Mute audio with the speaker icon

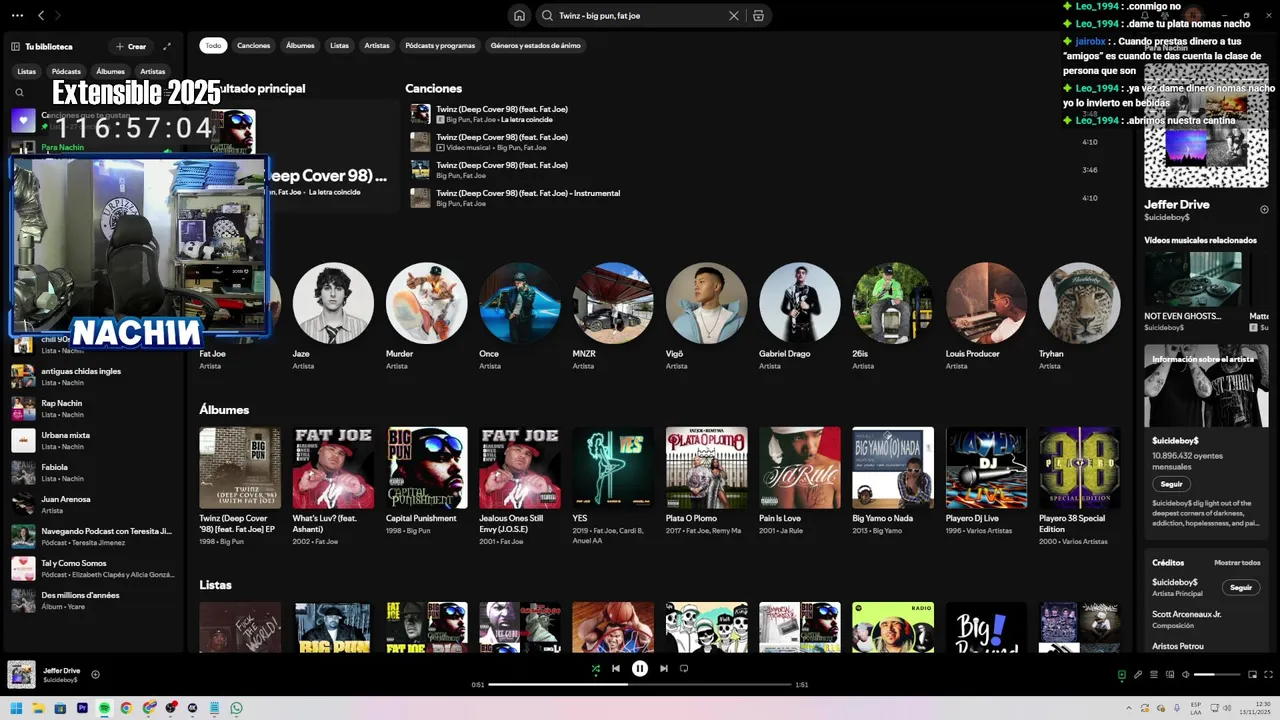pos(1186,675)
